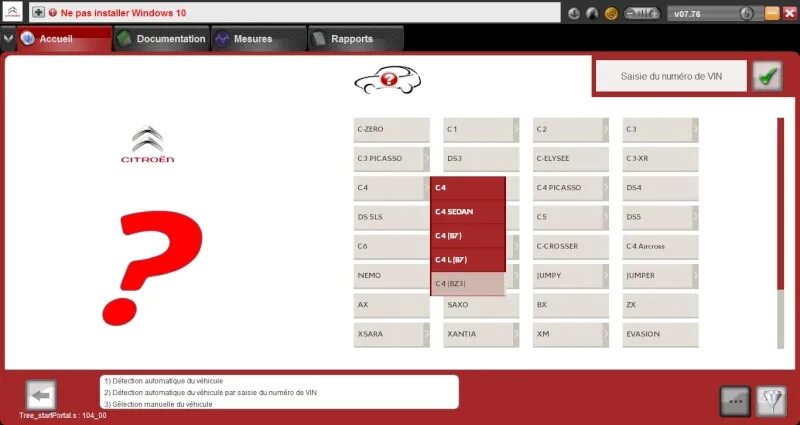
Task: Select the SAXO vehicle button
Action: pos(481,305)
